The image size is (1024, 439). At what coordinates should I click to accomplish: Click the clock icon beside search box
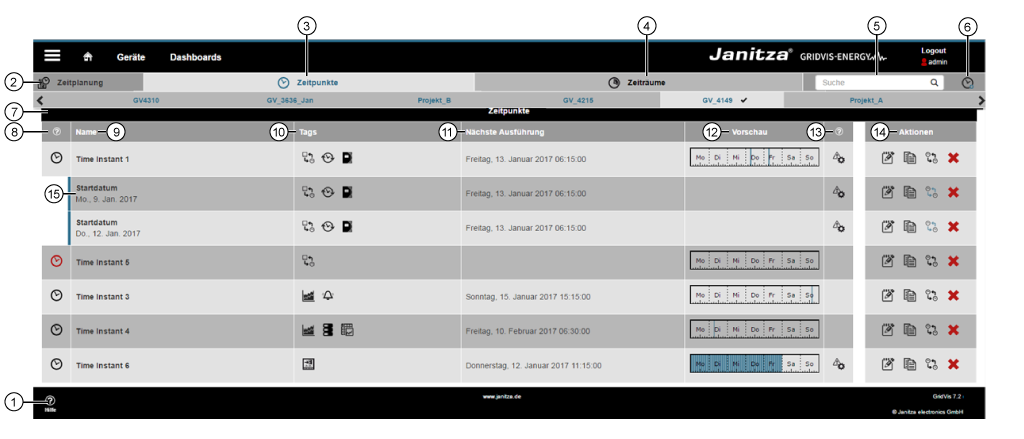[967, 83]
